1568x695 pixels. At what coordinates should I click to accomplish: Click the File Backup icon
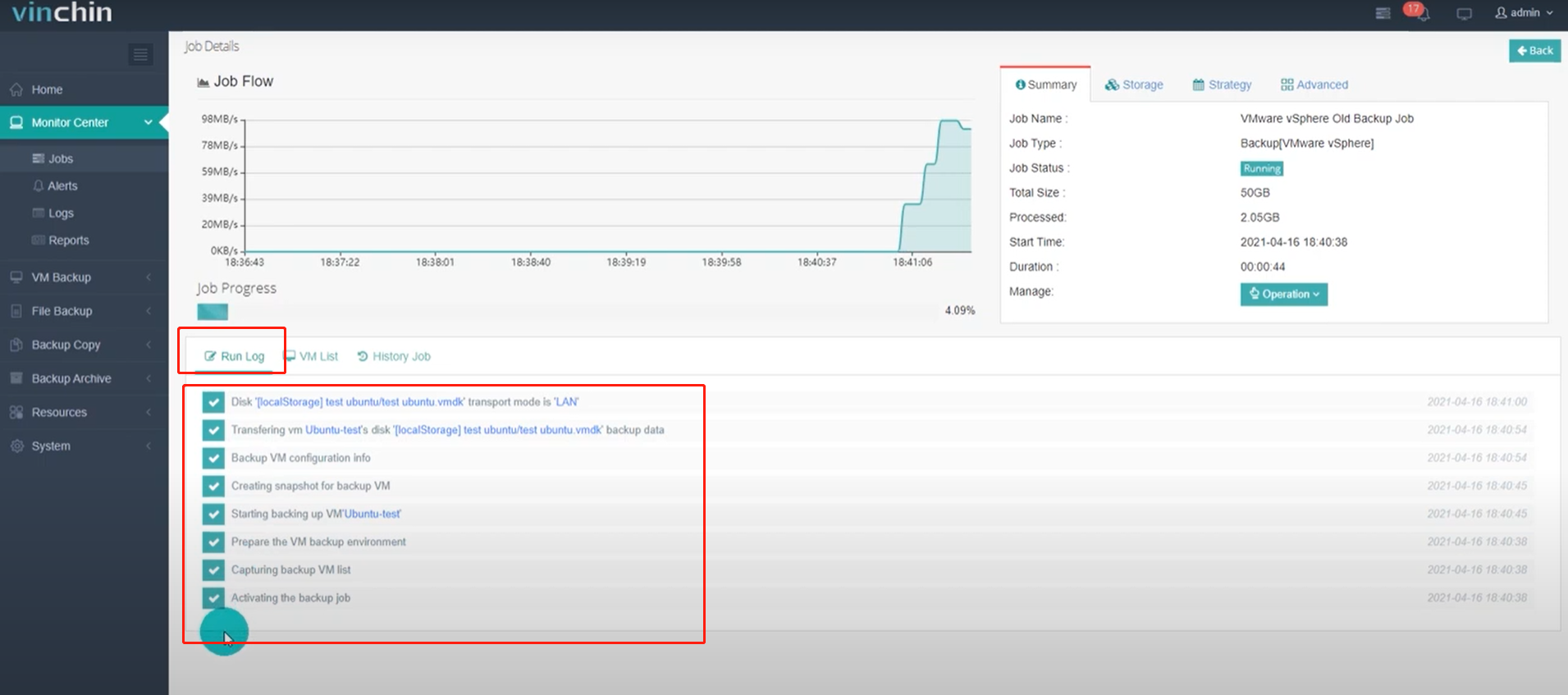tap(16, 311)
